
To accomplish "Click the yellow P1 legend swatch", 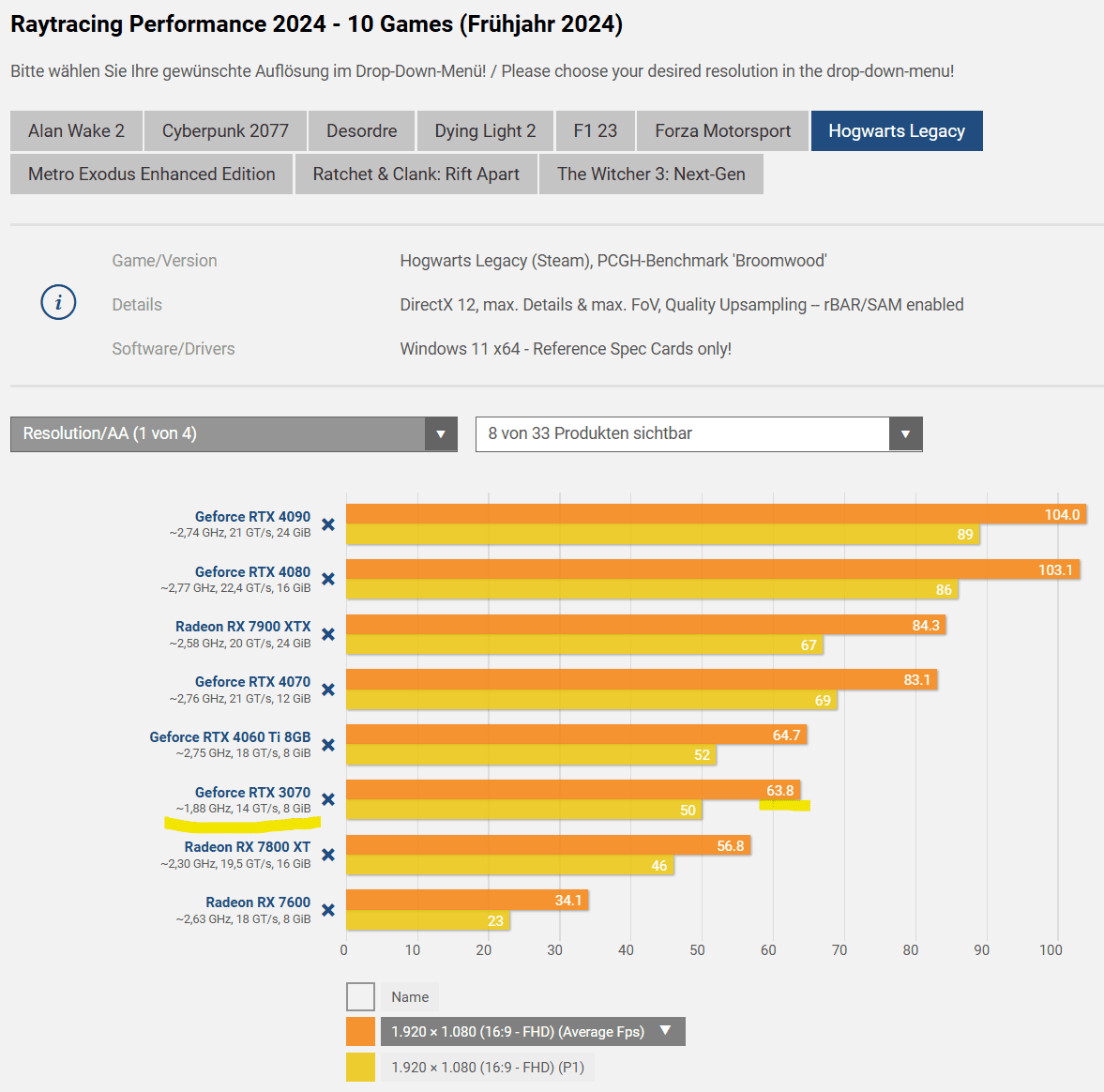I will pos(360,1068).
